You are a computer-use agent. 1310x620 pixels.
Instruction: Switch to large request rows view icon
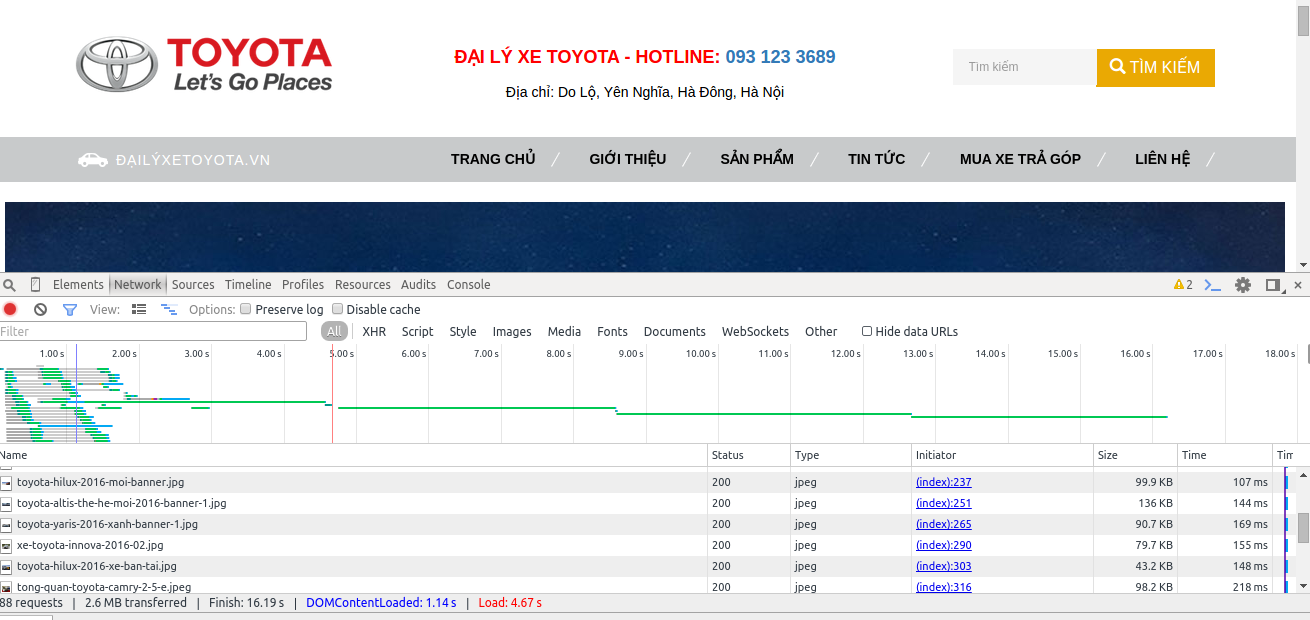[x=139, y=310]
